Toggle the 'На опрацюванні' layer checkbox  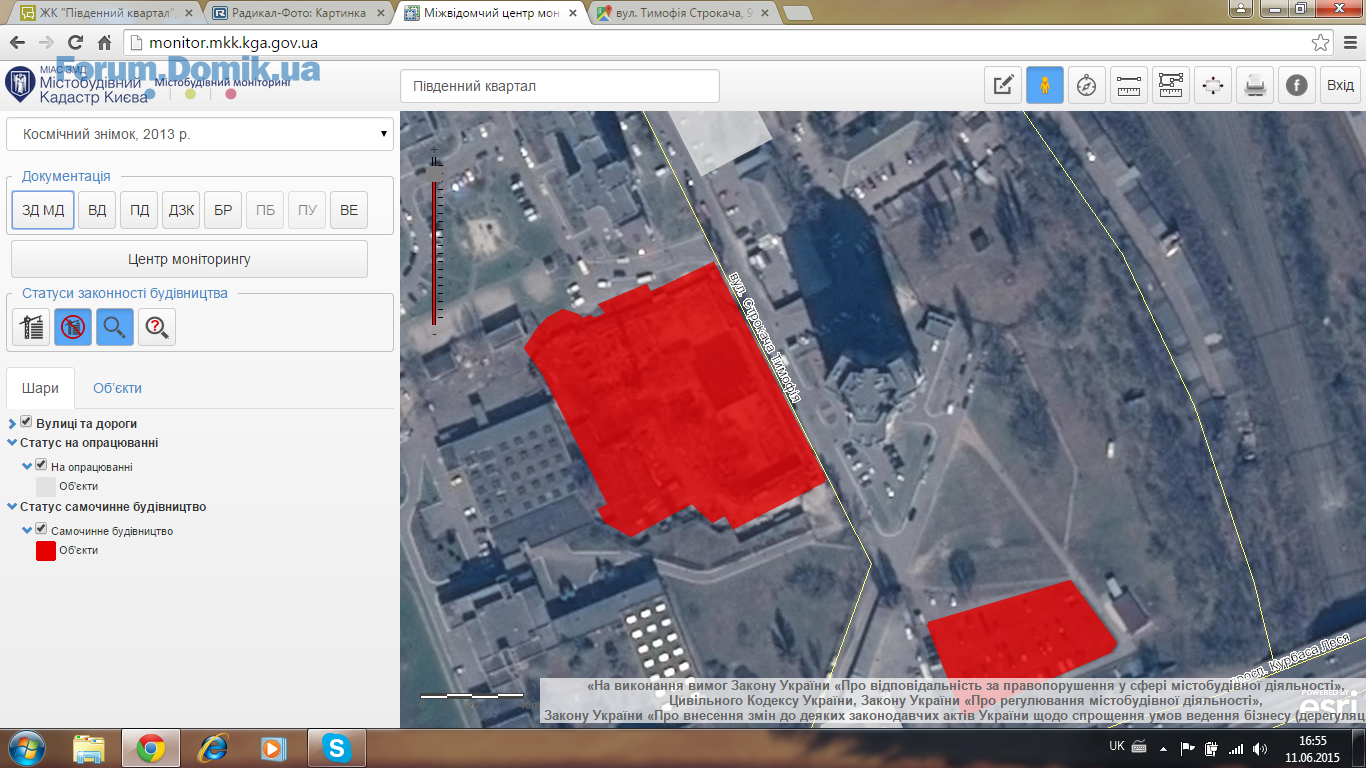coord(41,465)
